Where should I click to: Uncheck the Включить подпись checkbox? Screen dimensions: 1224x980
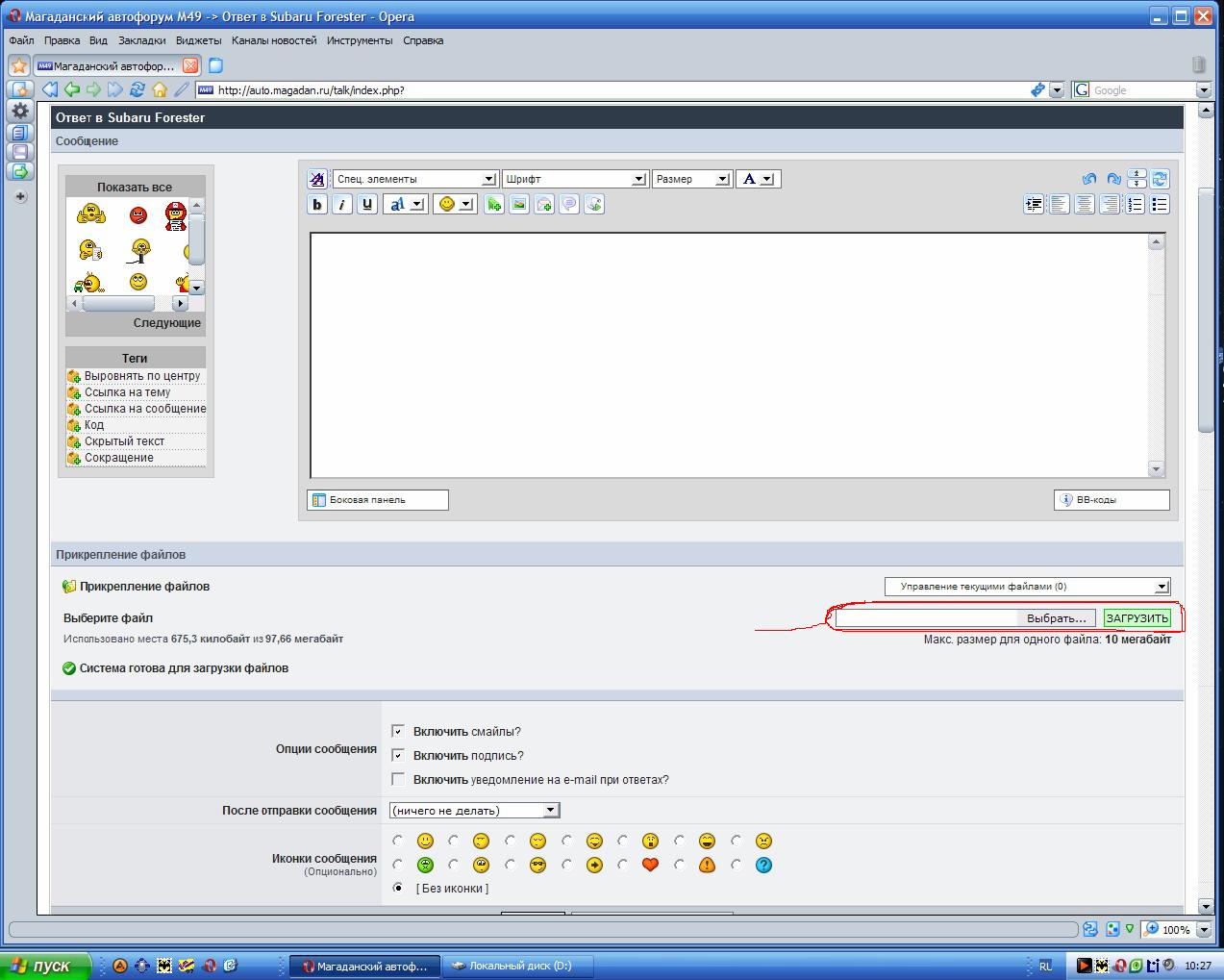[x=398, y=755]
